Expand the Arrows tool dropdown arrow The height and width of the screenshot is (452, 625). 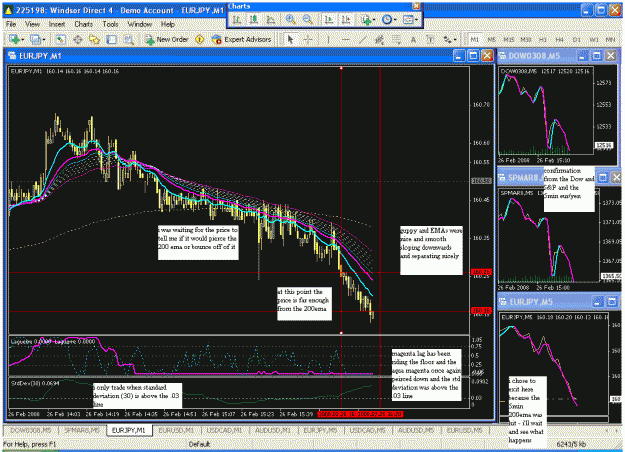coord(455,40)
